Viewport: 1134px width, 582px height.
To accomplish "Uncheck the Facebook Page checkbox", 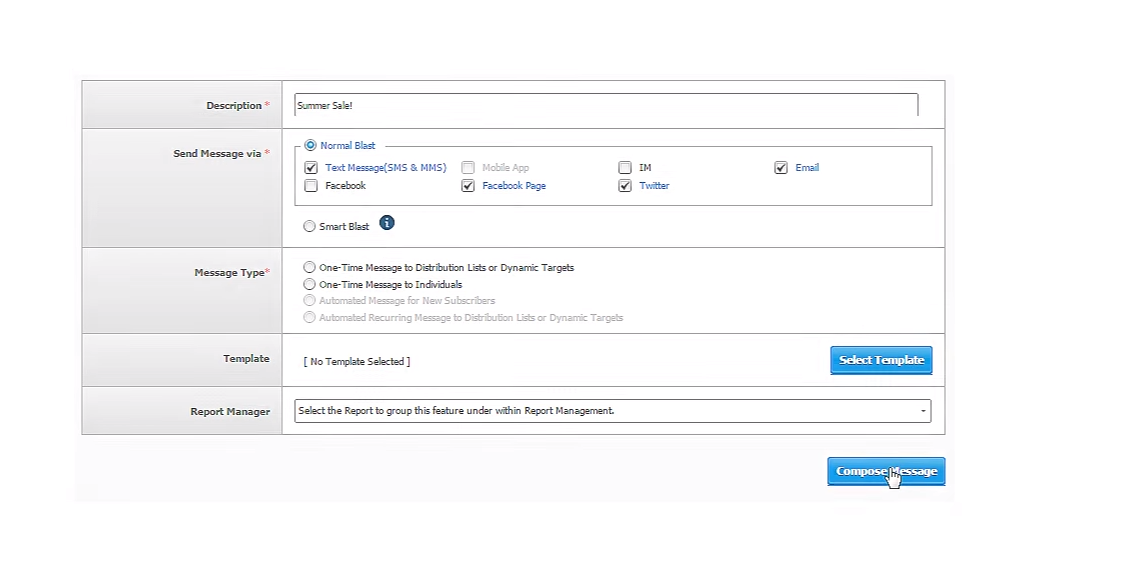I will pyautogui.click(x=468, y=186).
